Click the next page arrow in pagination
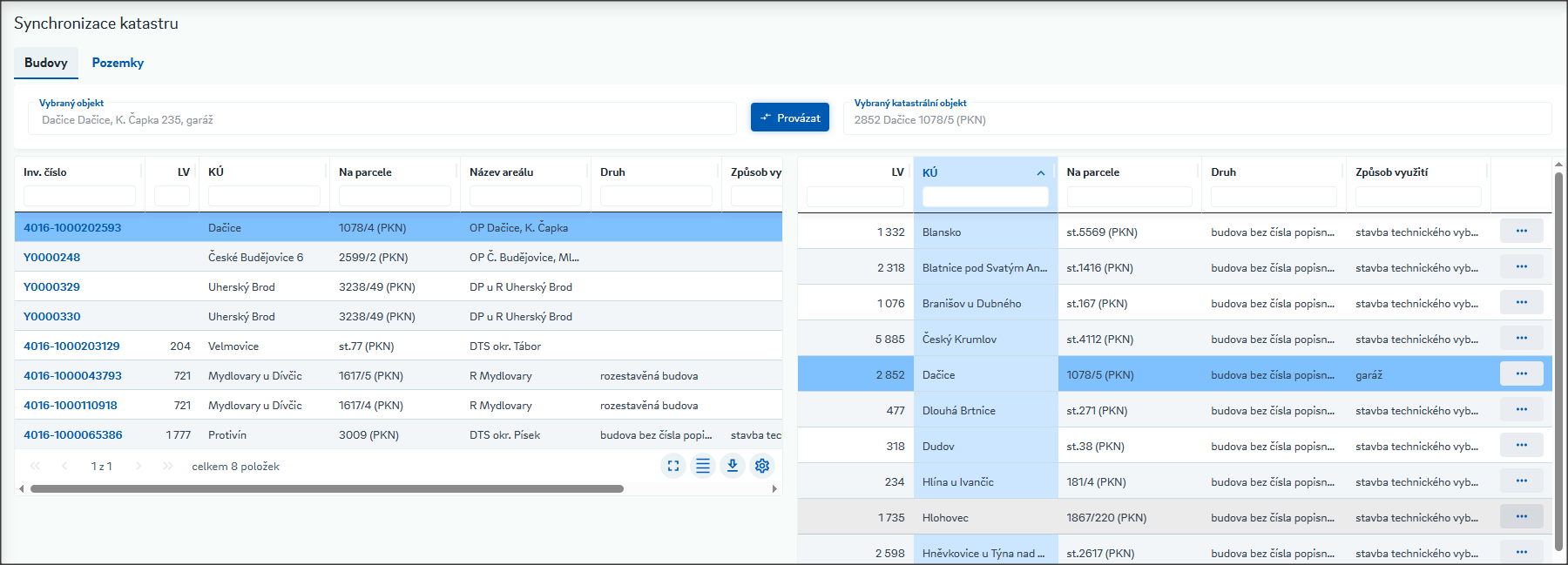The width and height of the screenshot is (1568, 565). click(139, 467)
